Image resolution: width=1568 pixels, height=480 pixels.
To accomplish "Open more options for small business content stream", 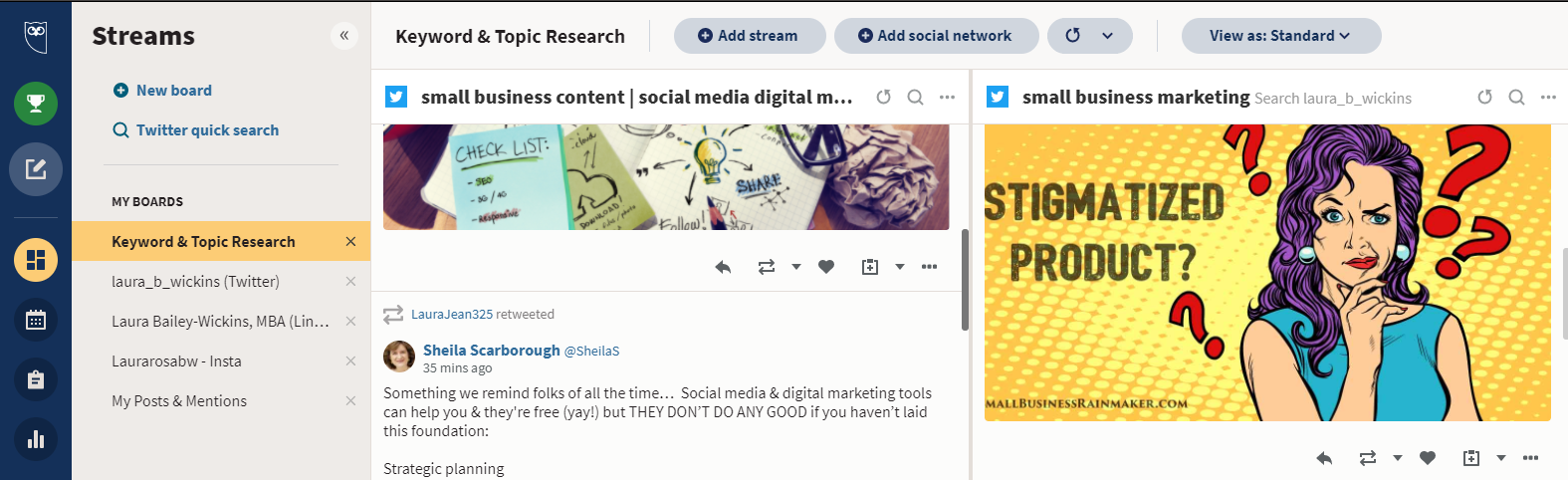I will tap(947, 97).
